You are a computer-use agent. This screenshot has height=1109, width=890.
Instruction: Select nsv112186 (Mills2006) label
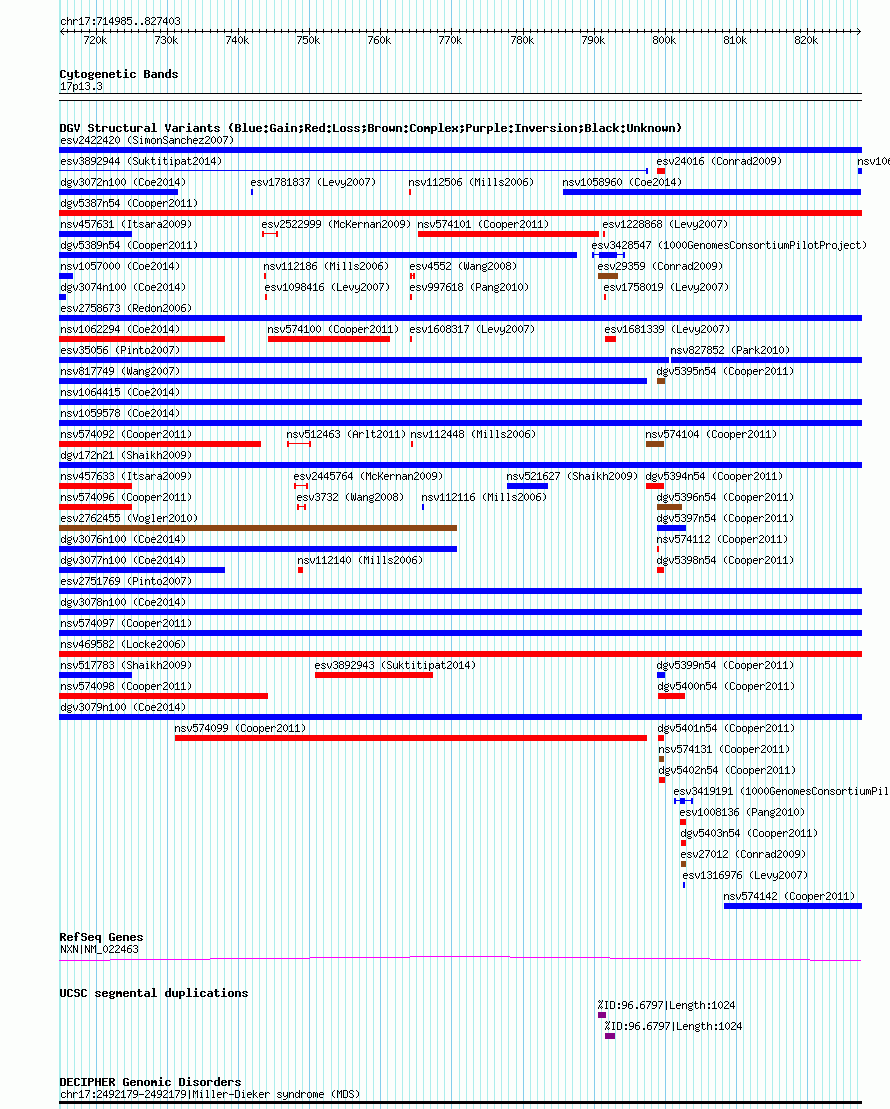click(326, 267)
